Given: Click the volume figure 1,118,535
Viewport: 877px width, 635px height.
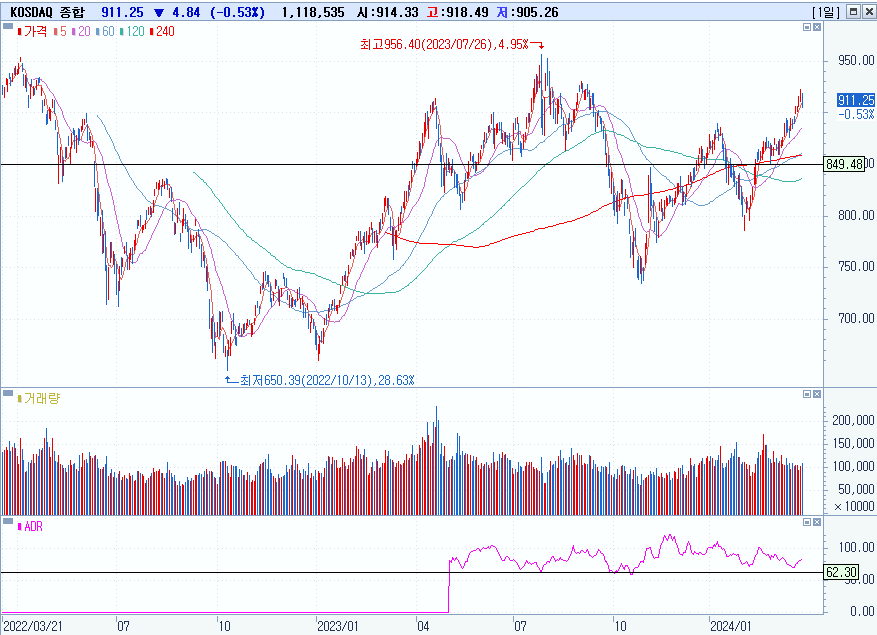Looking at the screenshot, I should pos(313,12).
